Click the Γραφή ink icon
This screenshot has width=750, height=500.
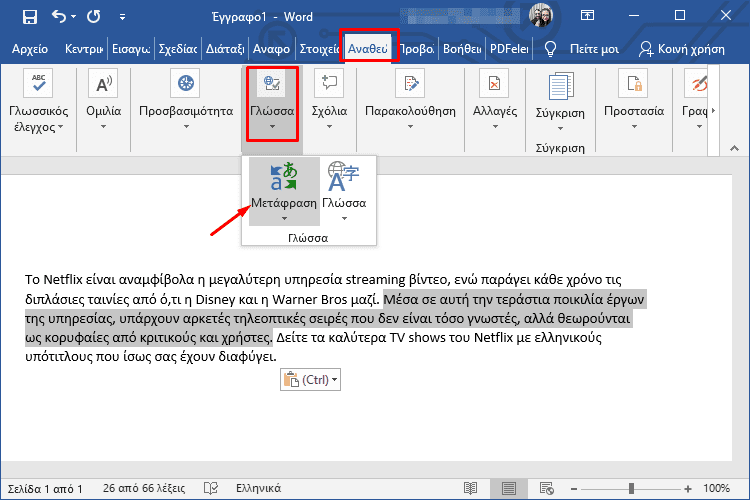click(x=696, y=83)
